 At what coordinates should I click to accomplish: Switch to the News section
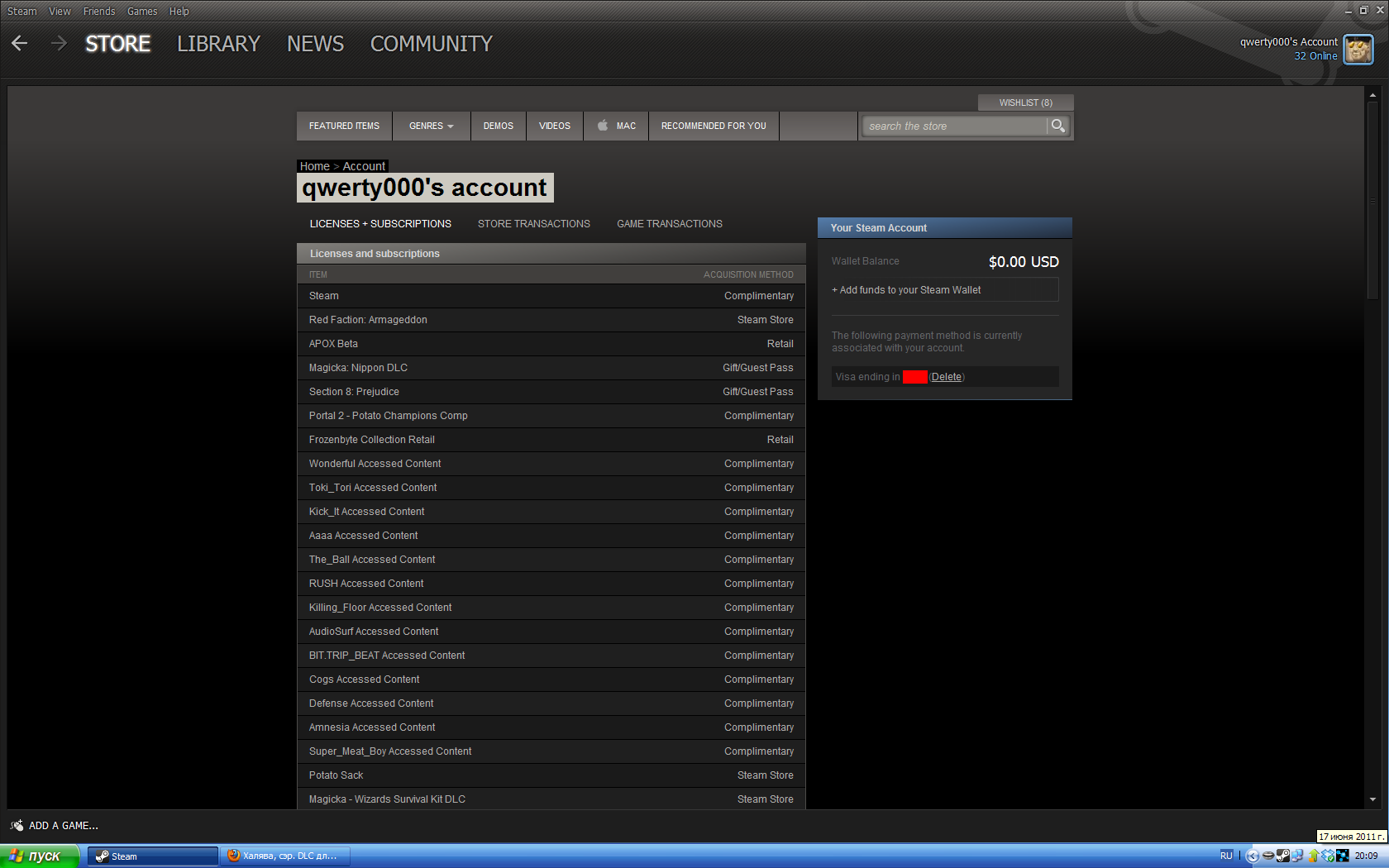(315, 43)
